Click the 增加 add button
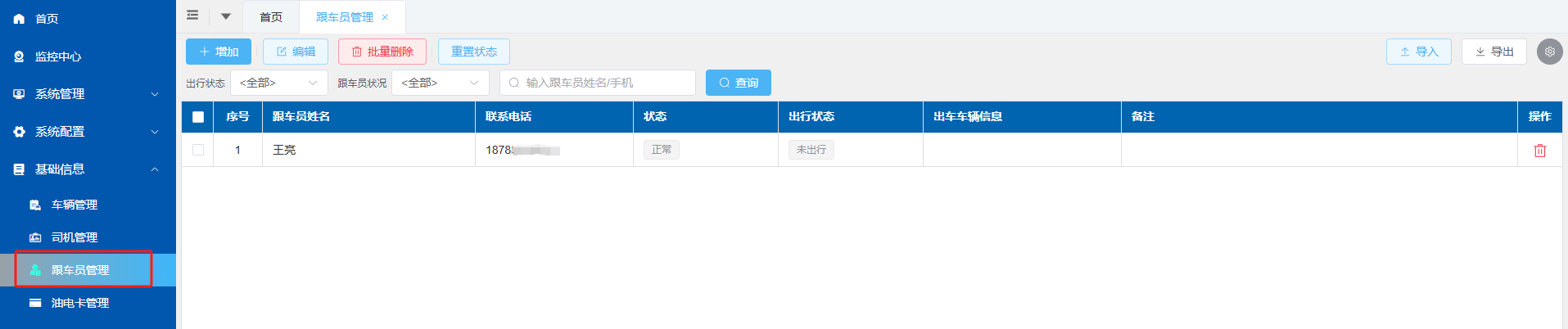1568x329 pixels. point(219,52)
